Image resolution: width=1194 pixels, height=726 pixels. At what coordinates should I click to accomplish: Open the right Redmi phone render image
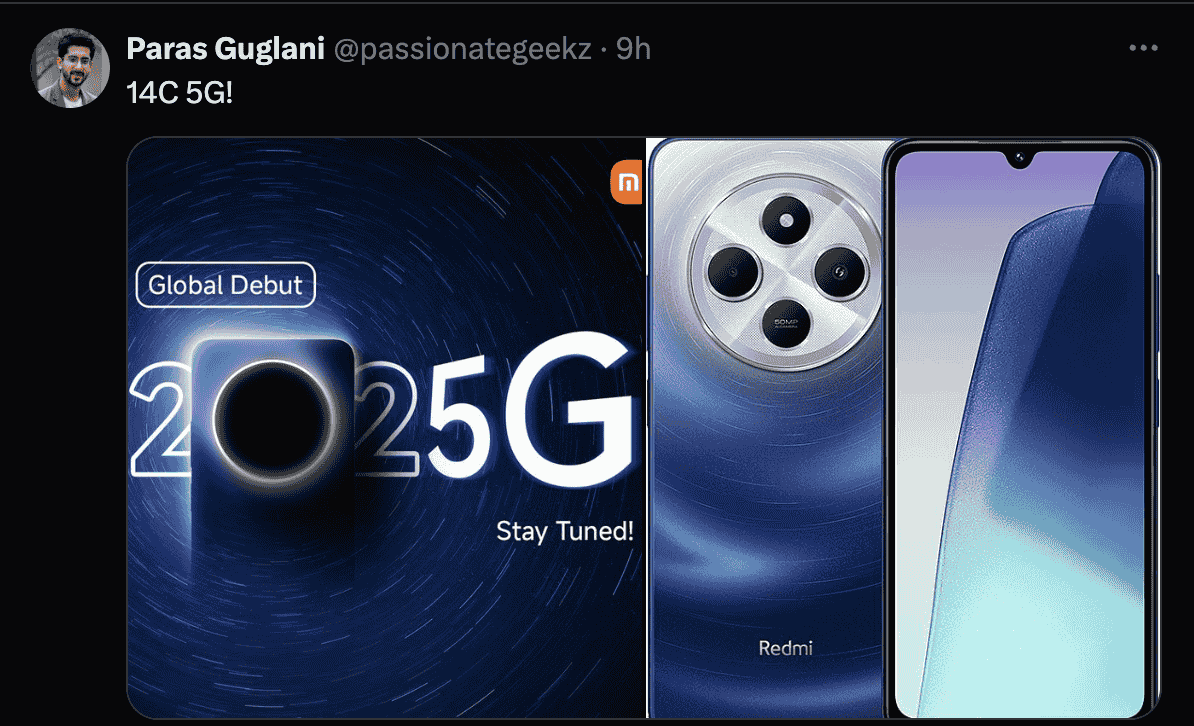click(x=903, y=427)
